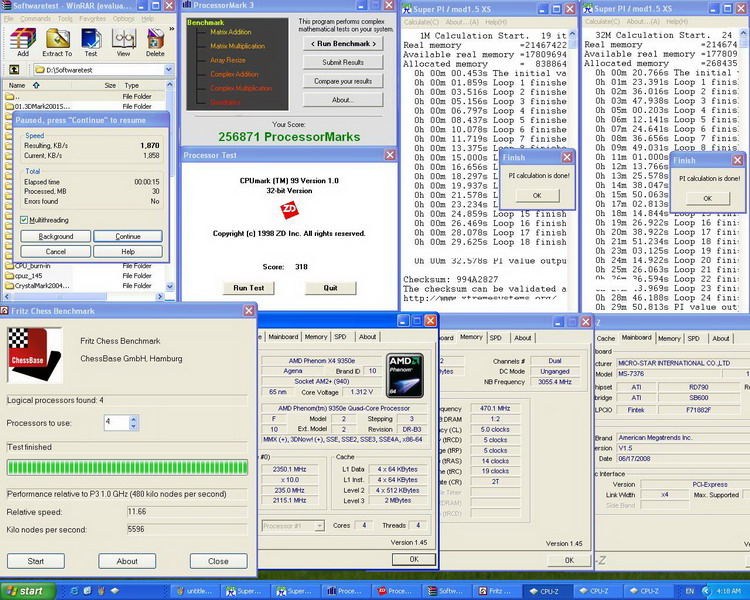Open the WinRAR Options menu
This screenshot has height=600, width=750.
pos(123,18)
